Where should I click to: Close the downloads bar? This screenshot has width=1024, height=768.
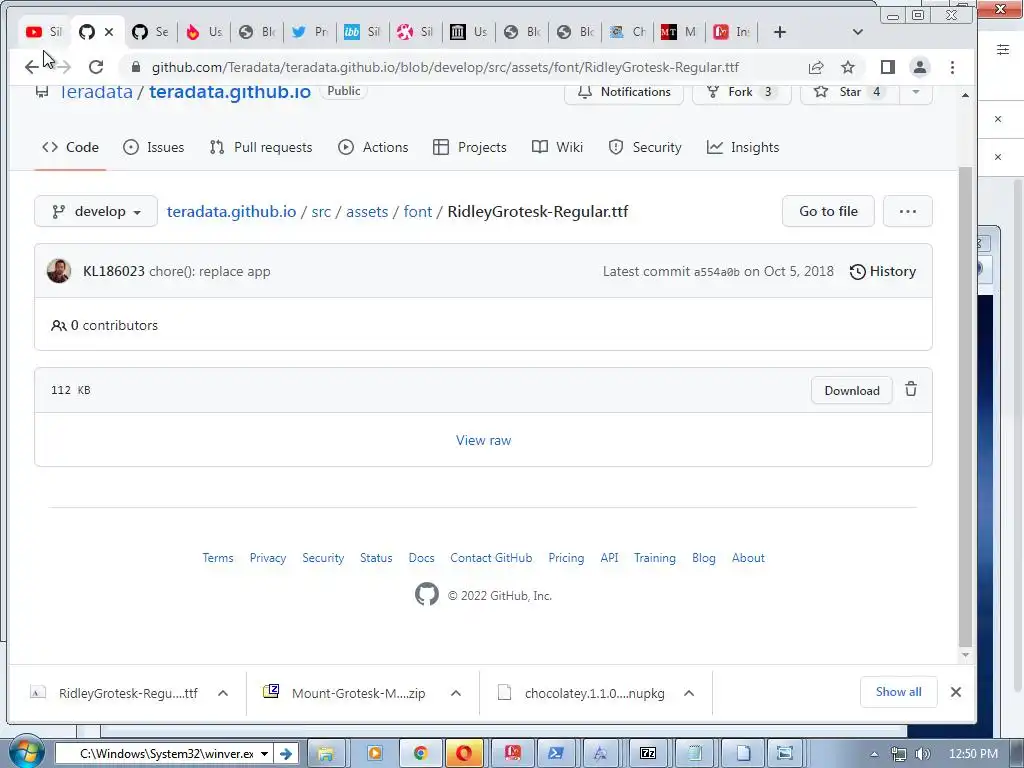click(955, 692)
